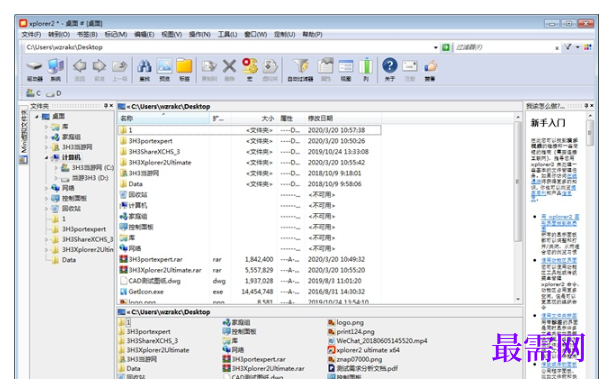Close the 文件夹 tree panel
604x379 pixels.
(111, 106)
